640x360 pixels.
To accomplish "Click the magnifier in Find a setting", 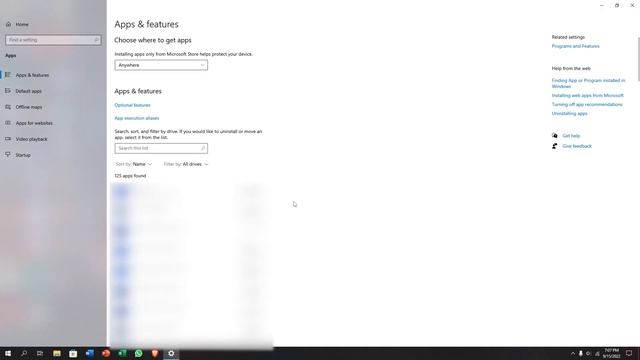I will pos(96,40).
